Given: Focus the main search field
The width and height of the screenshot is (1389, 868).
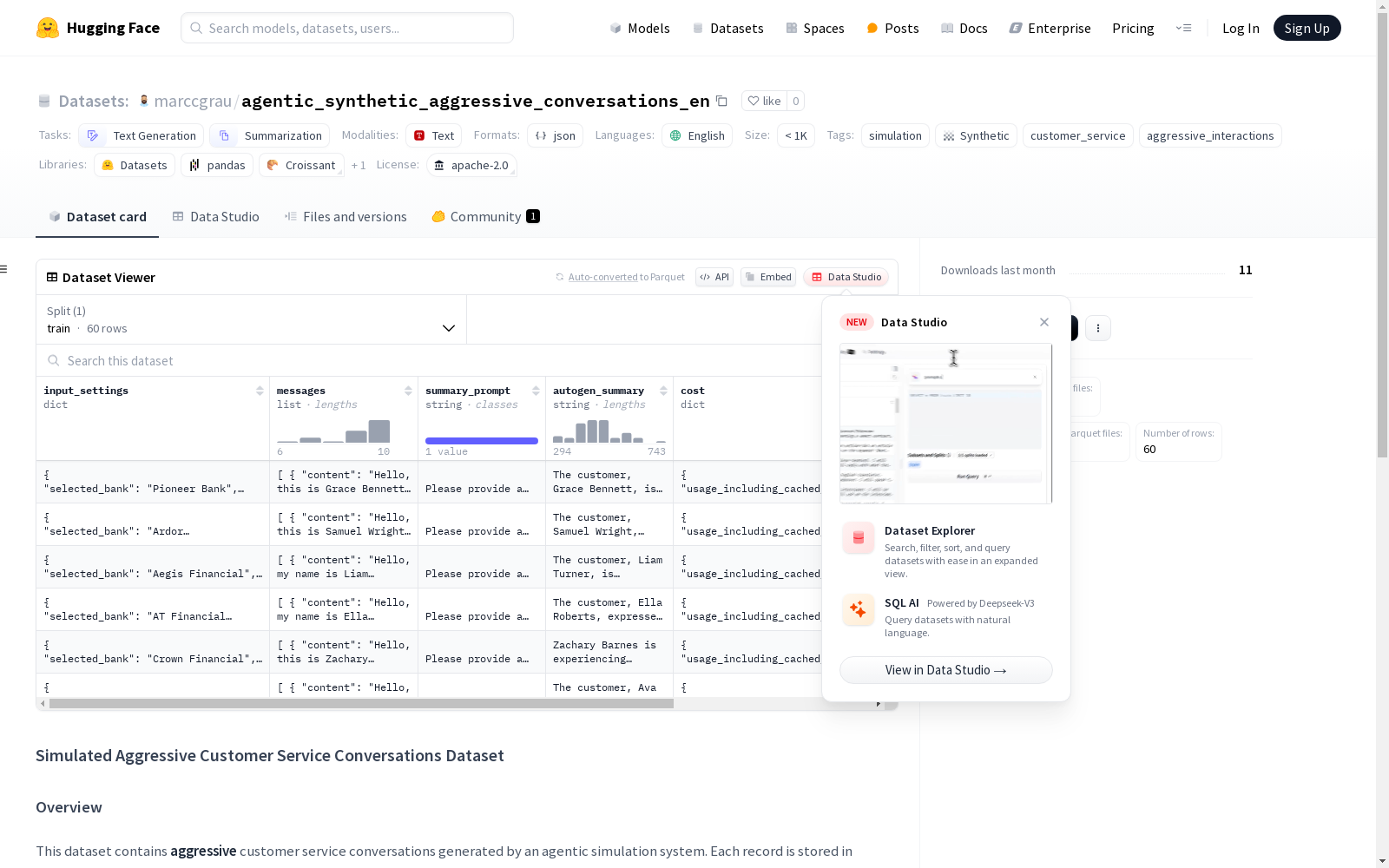Looking at the screenshot, I should [347, 28].
